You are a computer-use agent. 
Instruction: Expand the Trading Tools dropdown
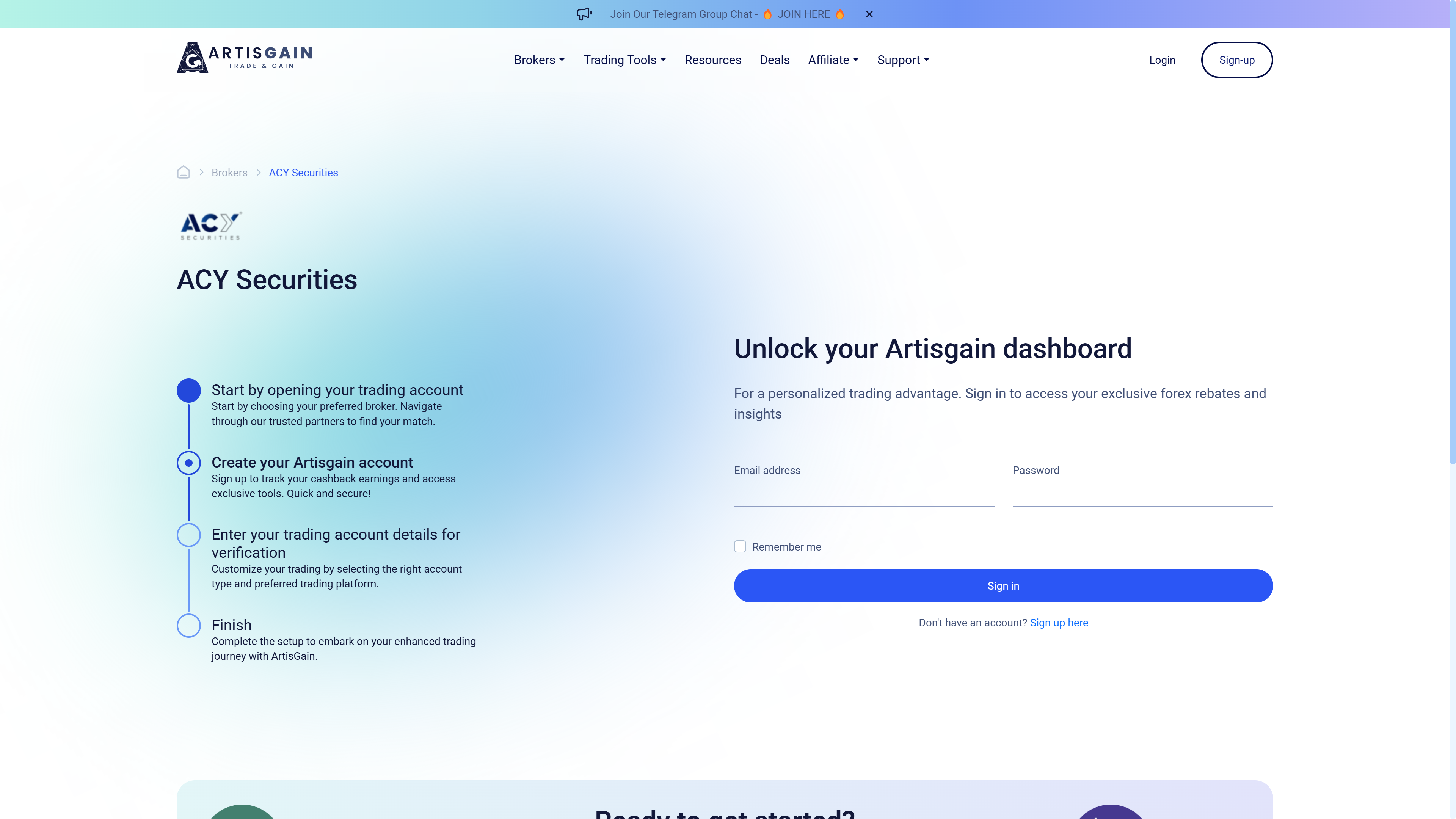[624, 60]
